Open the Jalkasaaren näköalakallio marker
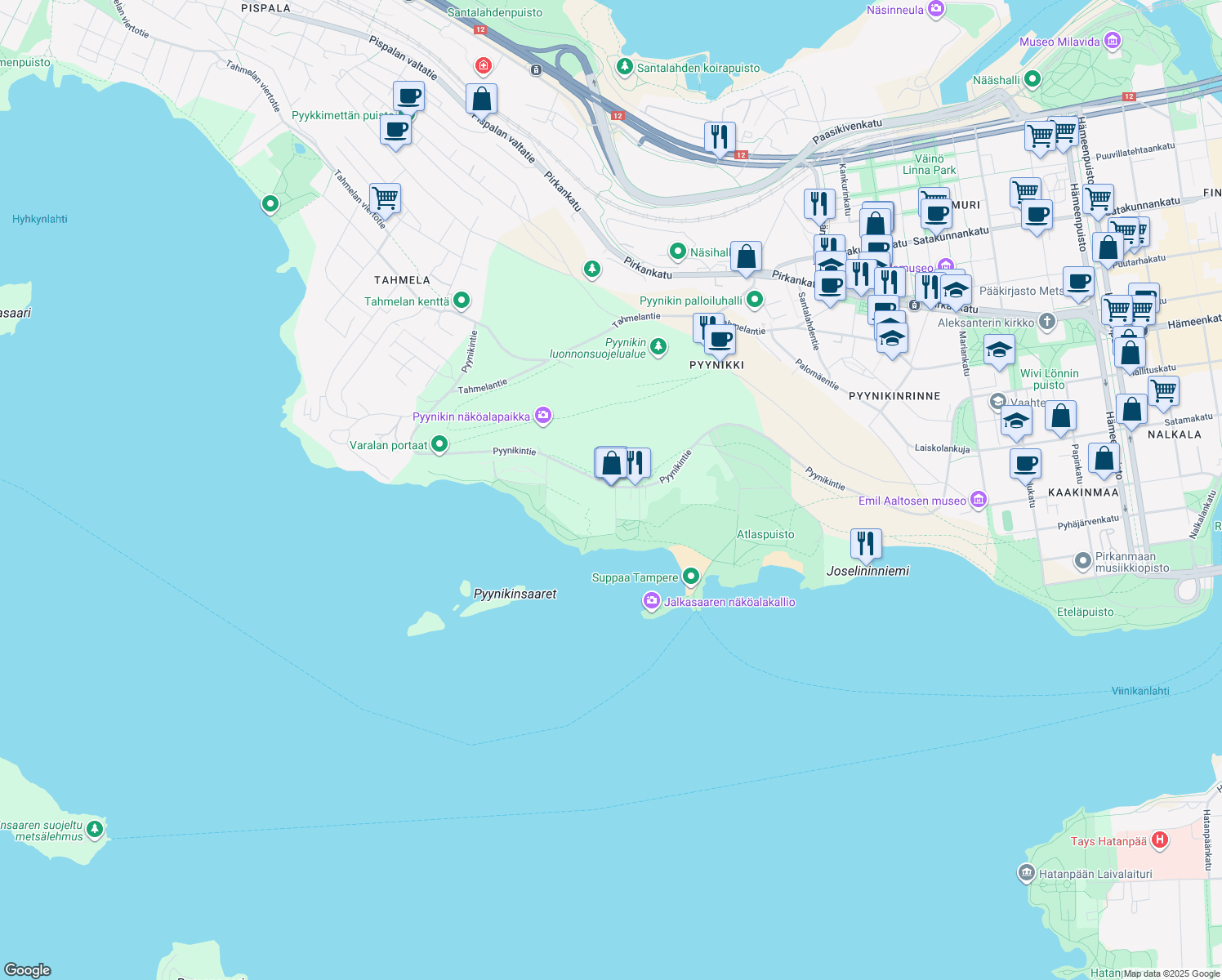Image resolution: width=1222 pixels, height=980 pixels. click(650, 601)
